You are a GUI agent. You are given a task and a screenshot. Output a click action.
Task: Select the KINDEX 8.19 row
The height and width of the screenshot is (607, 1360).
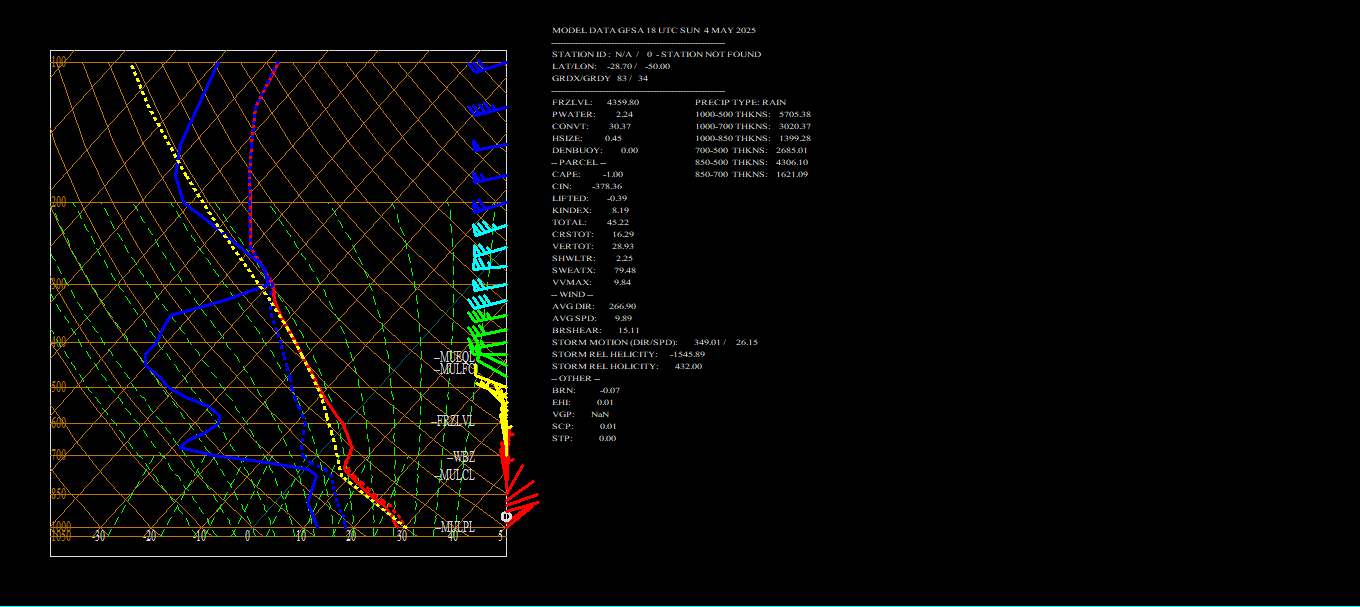click(x=590, y=210)
